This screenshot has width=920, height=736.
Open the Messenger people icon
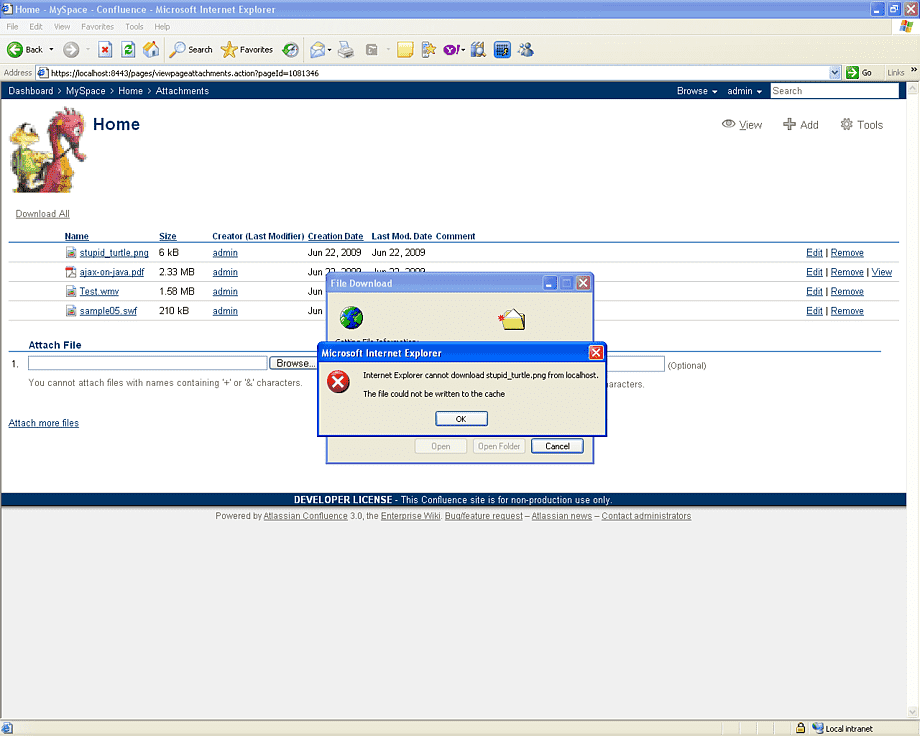pos(526,50)
